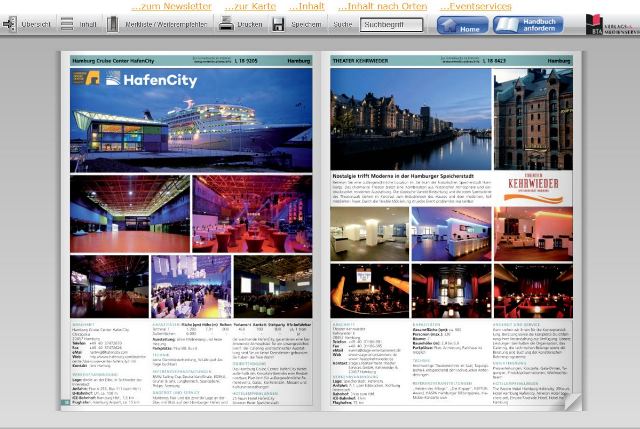
Task: Click the Merkliste bookmark icon
Action: [112, 24]
